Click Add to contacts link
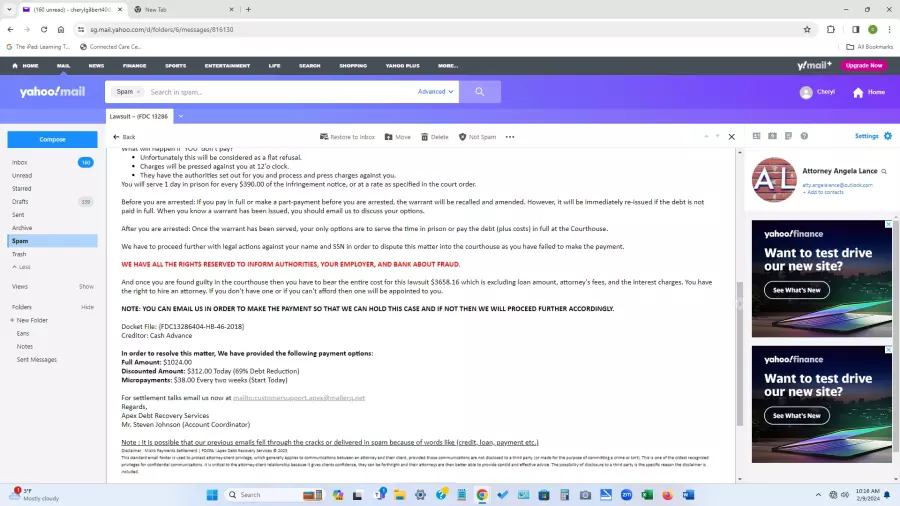 tap(823, 192)
